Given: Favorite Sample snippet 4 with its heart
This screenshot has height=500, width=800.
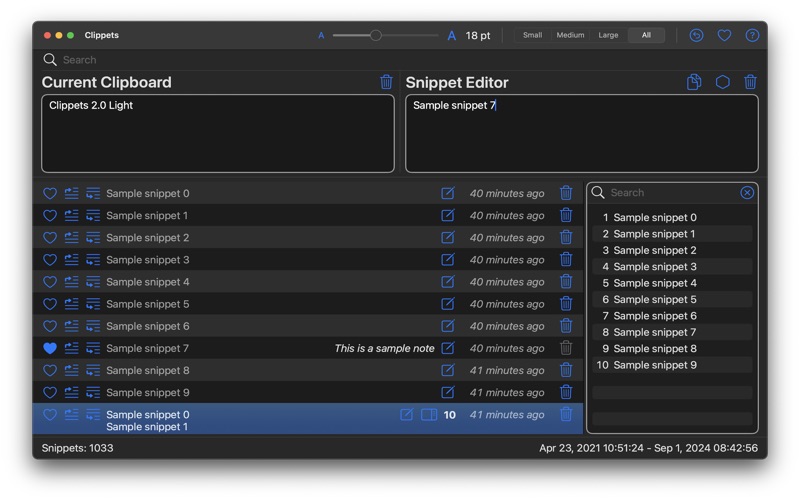Looking at the screenshot, I should (x=49, y=282).
